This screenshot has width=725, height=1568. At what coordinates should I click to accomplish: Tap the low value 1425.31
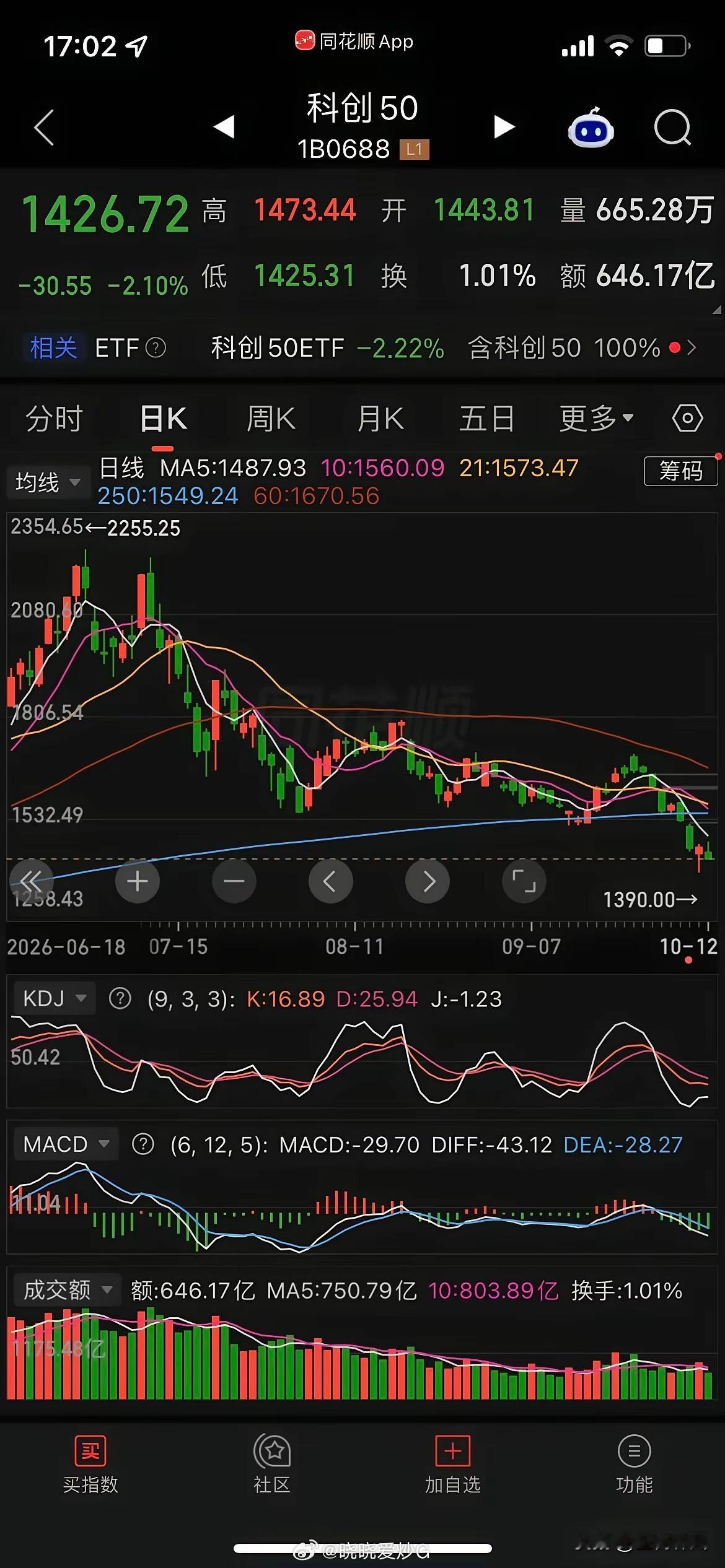[x=305, y=276]
